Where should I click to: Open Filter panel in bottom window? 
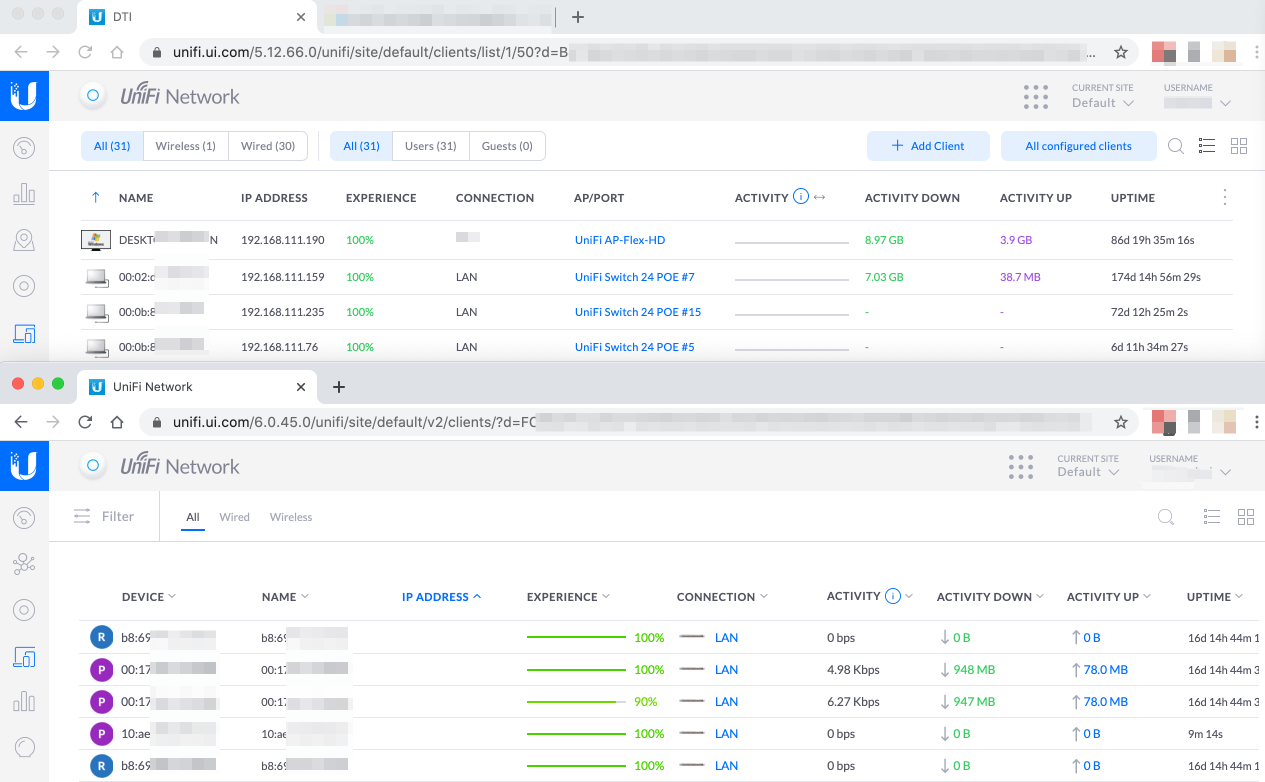tap(104, 517)
